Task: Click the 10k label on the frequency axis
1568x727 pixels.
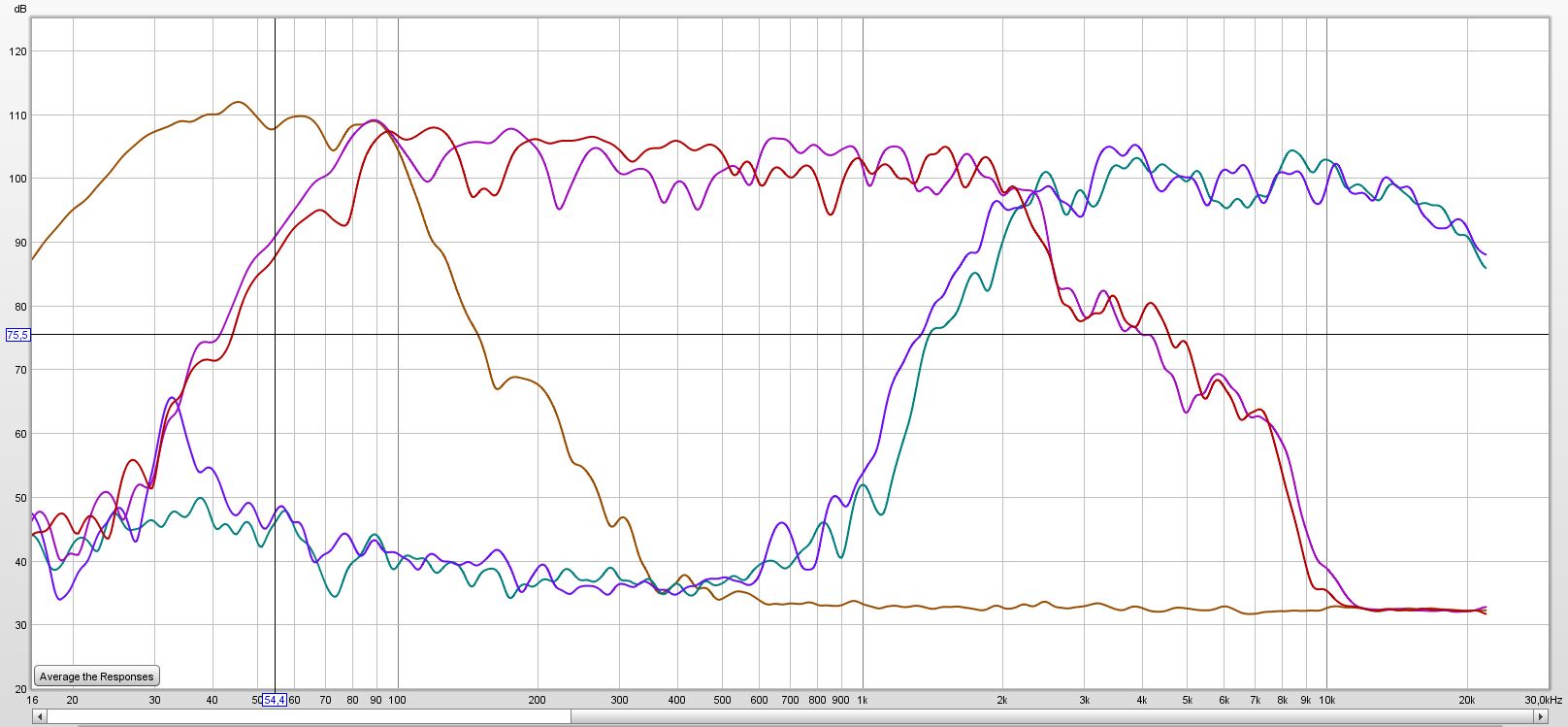Action: [1327, 700]
